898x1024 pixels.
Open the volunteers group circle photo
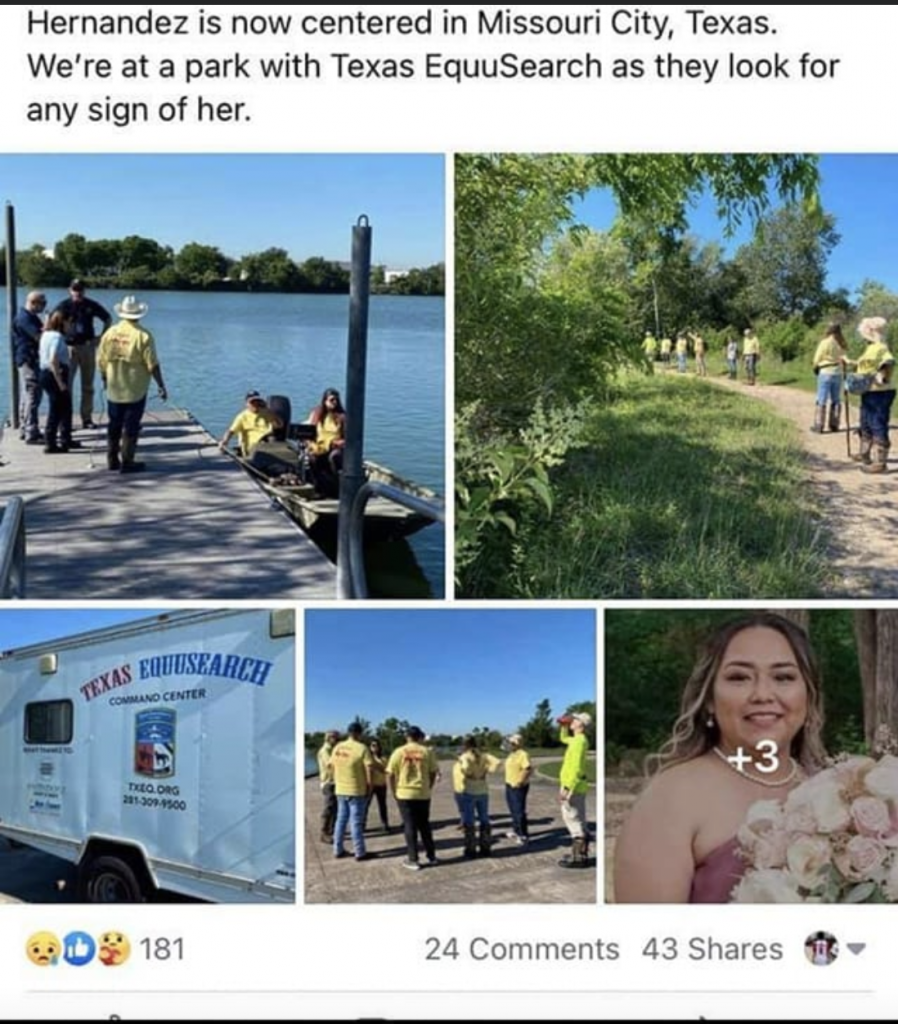click(x=450, y=756)
